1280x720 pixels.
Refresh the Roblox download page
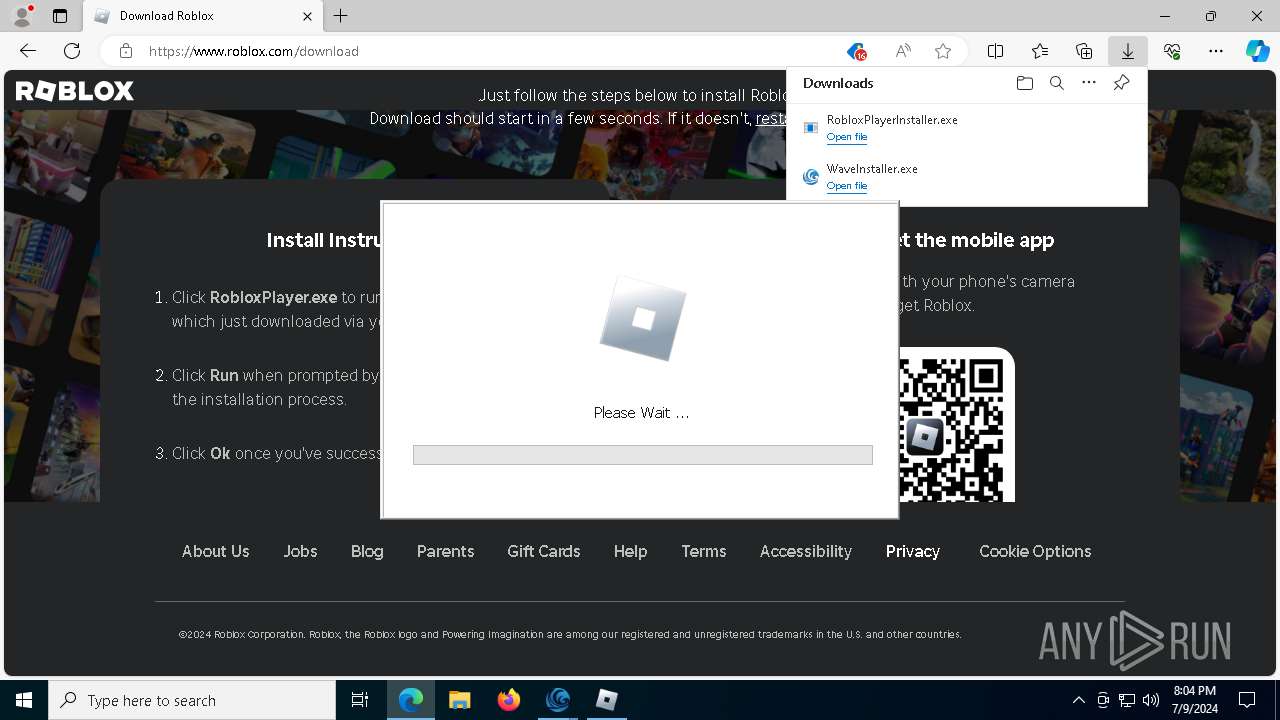(72, 51)
